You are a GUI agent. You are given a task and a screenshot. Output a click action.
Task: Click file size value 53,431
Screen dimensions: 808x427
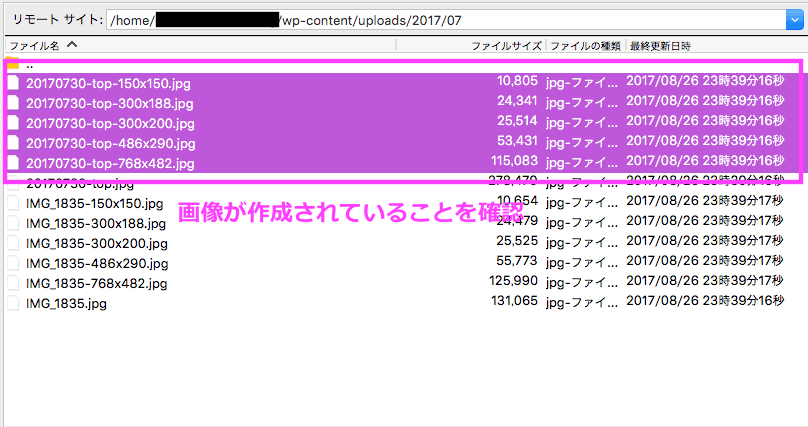point(517,141)
